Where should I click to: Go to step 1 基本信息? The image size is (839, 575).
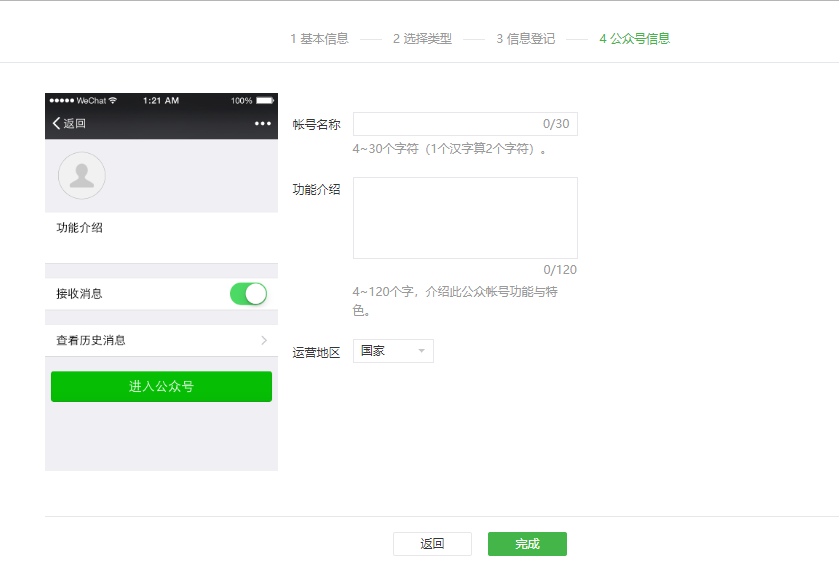click(x=319, y=39)
